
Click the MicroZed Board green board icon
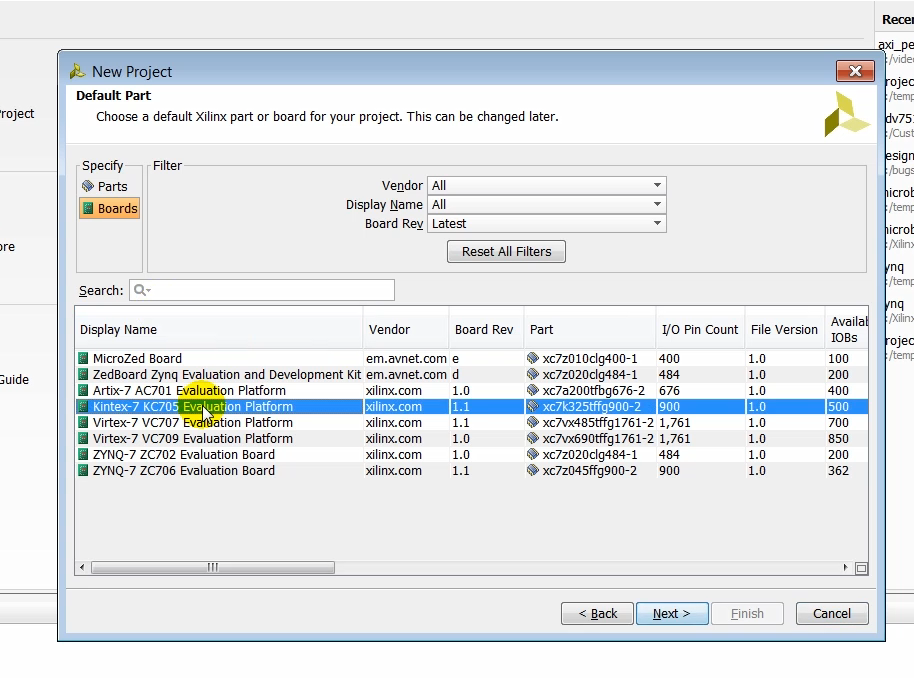(x=84, y=359)
